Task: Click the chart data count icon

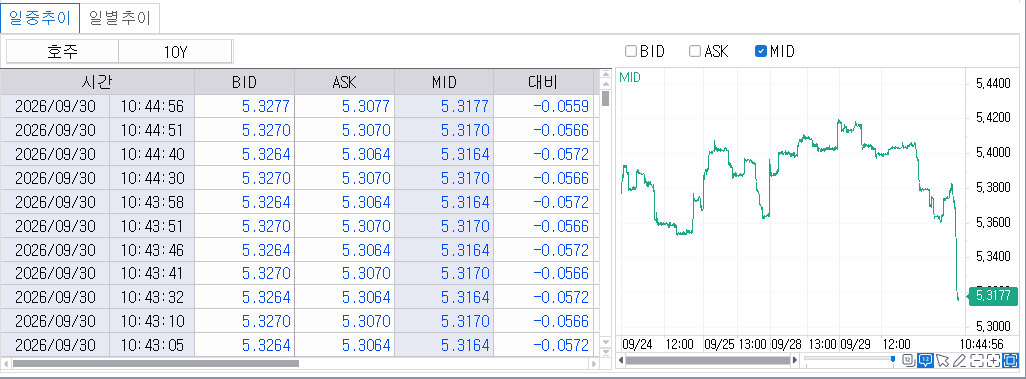Action: (908, 360)
